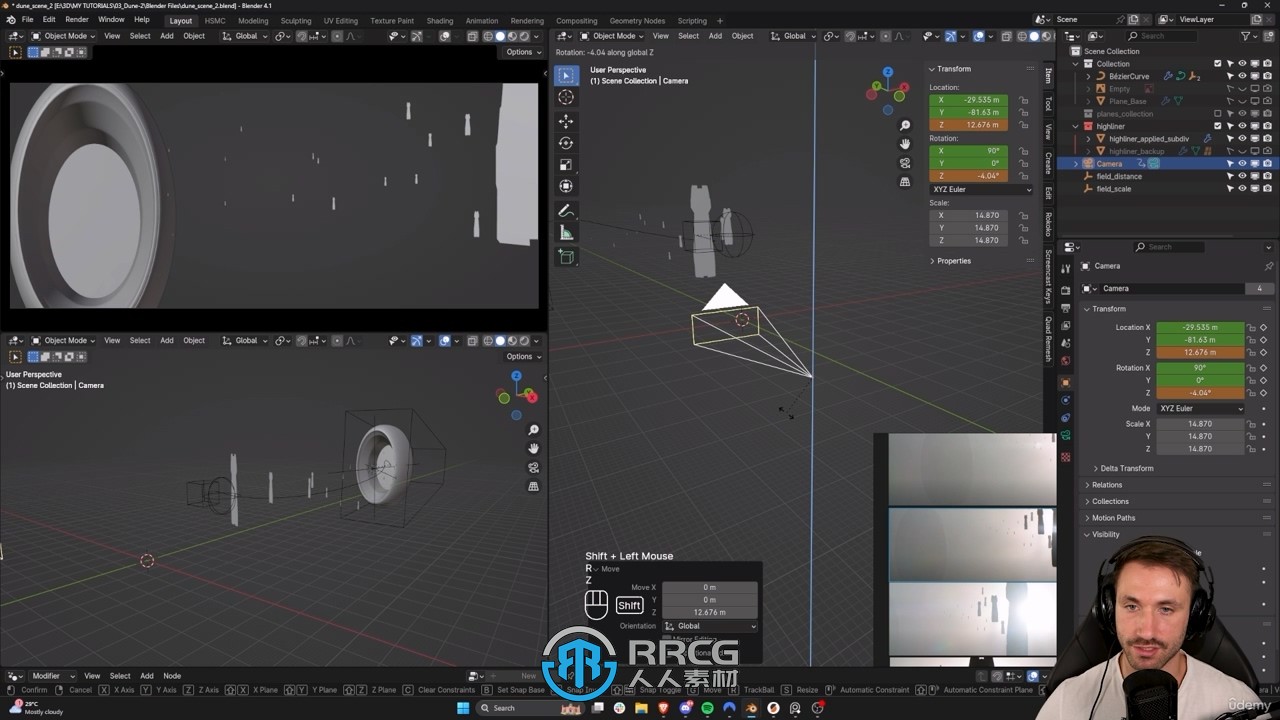Open the Object properties tab icon
The image size is (1280, 720).
point(1066,383)
